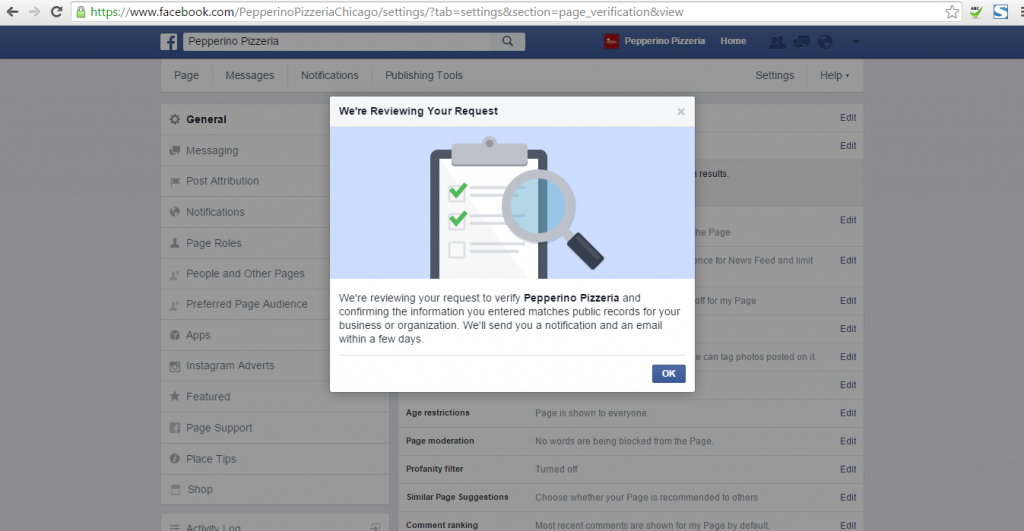
Task: Edit Profanity filter setting
Action: click(848, 469)
